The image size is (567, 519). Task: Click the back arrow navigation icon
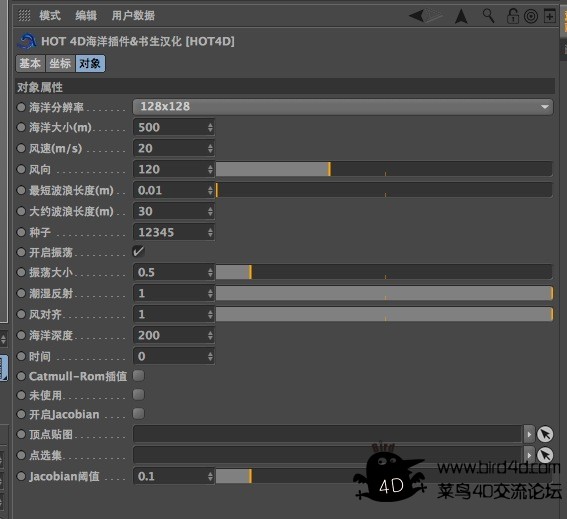416,16
